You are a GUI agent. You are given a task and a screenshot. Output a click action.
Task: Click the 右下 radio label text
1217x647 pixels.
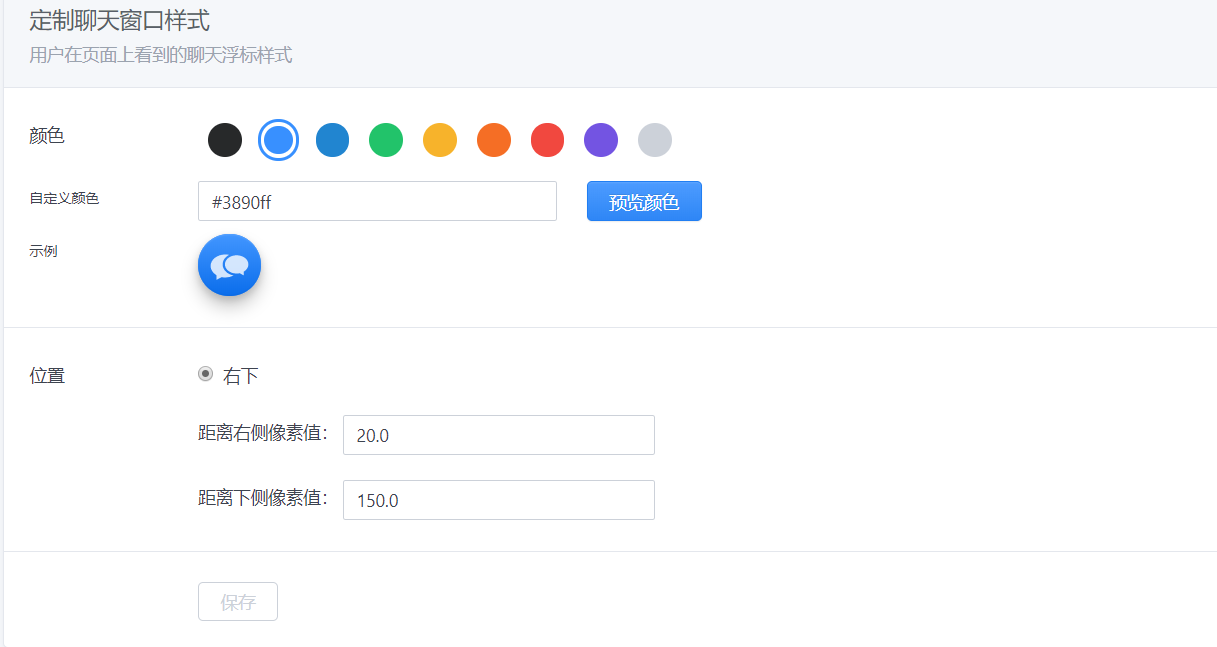[x=241, y=376]
